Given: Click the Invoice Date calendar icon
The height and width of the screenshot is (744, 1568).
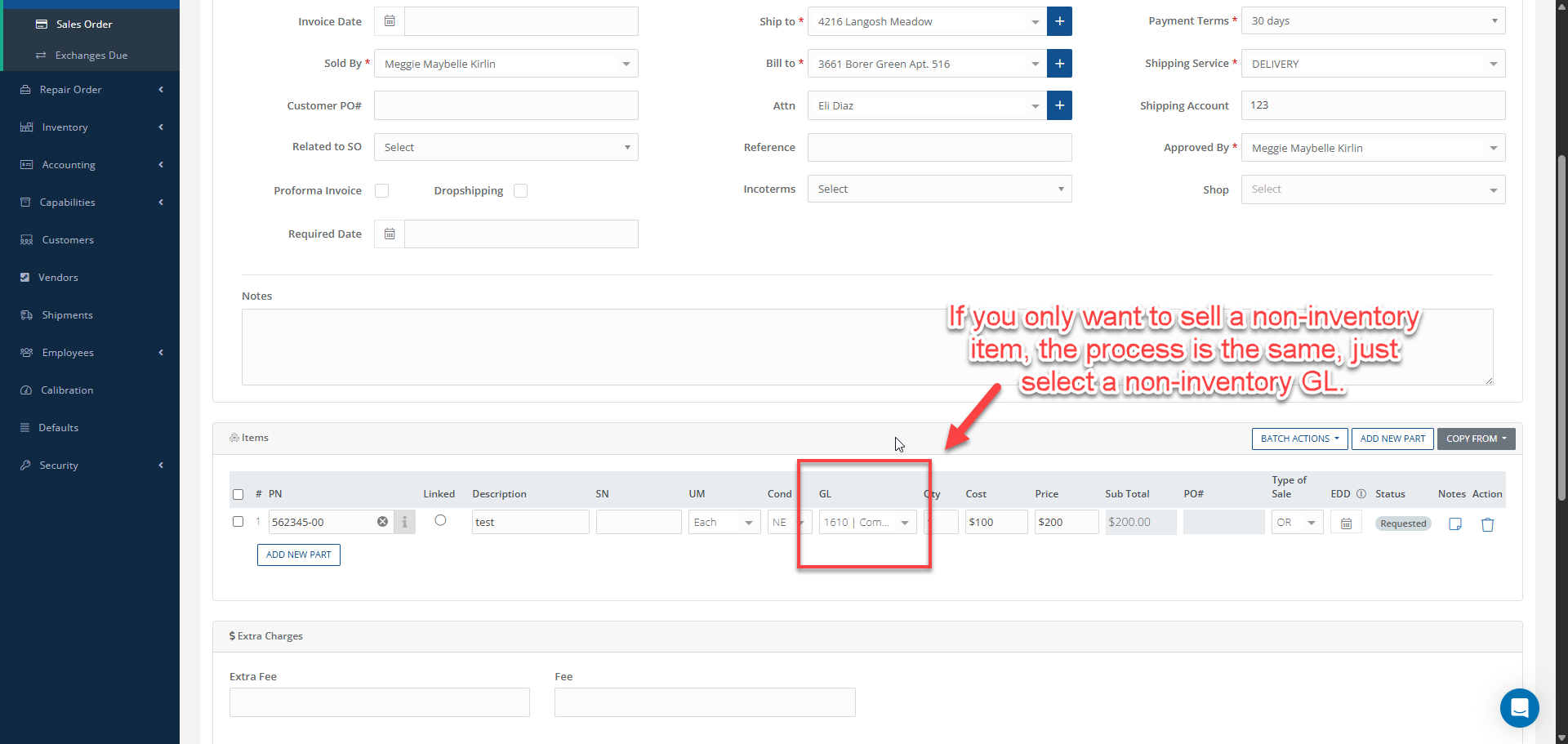Looking at the screenshot, I should click(x=390, y=21).
